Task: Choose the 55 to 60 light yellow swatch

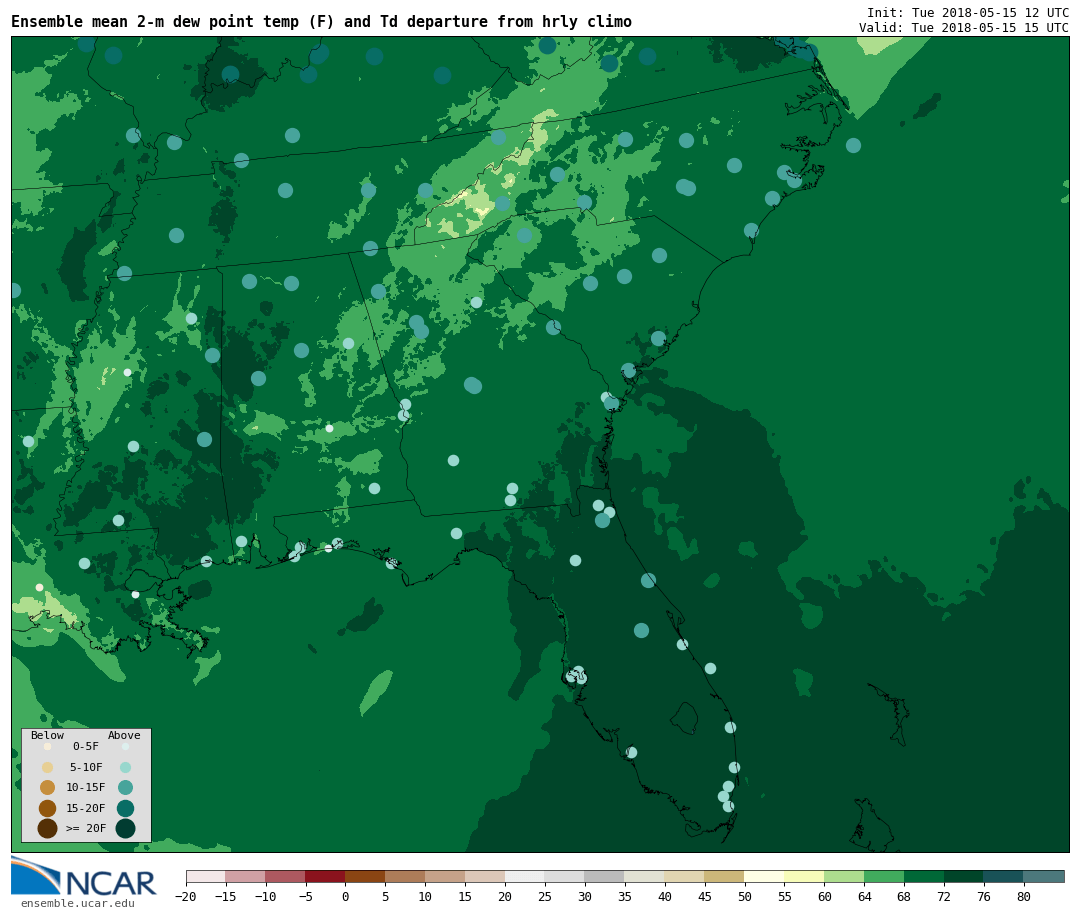Action: pyautogui.click(x=805, y=876)
